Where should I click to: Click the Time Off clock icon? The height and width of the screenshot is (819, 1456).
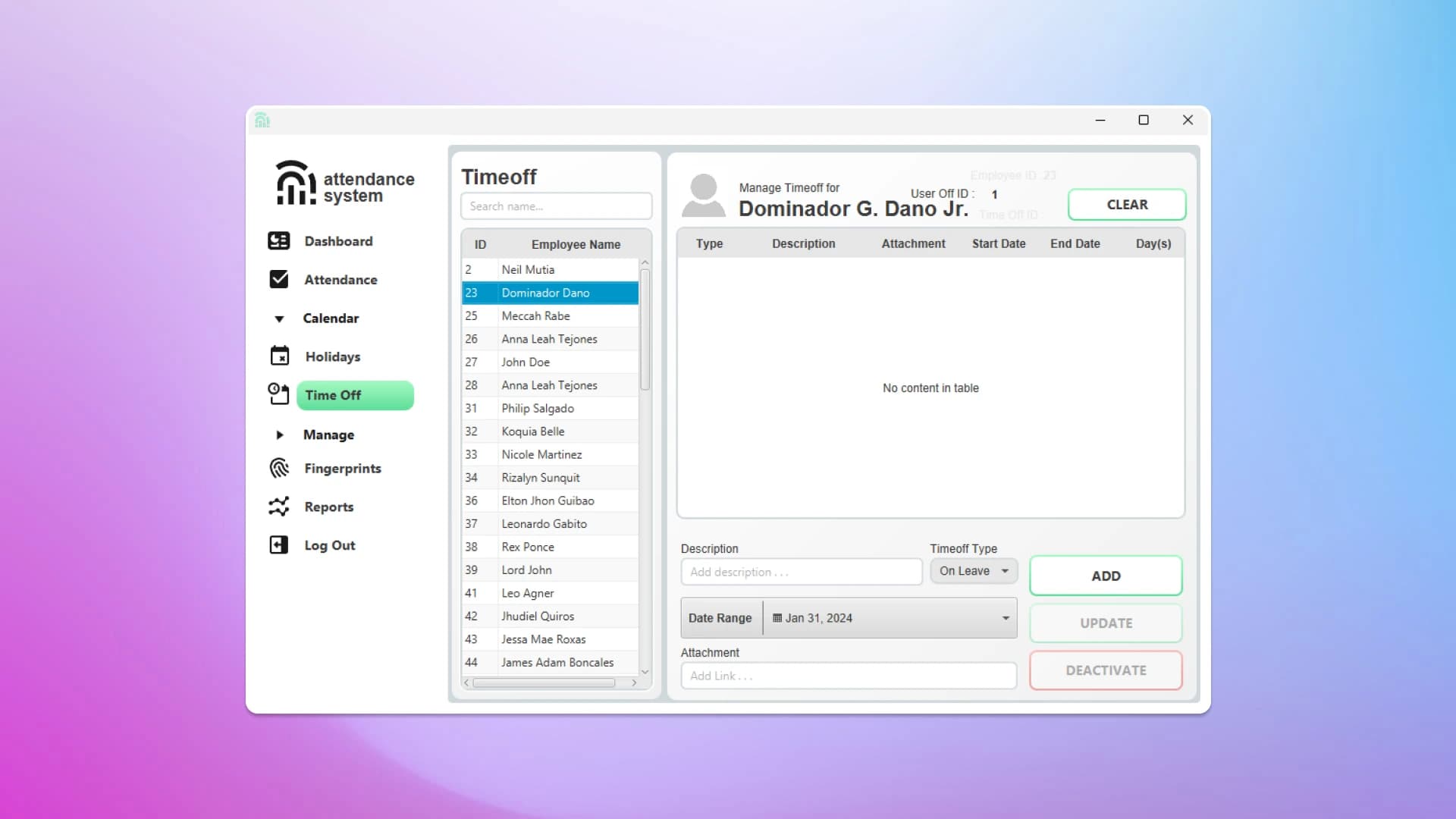(x=278, y=394)
